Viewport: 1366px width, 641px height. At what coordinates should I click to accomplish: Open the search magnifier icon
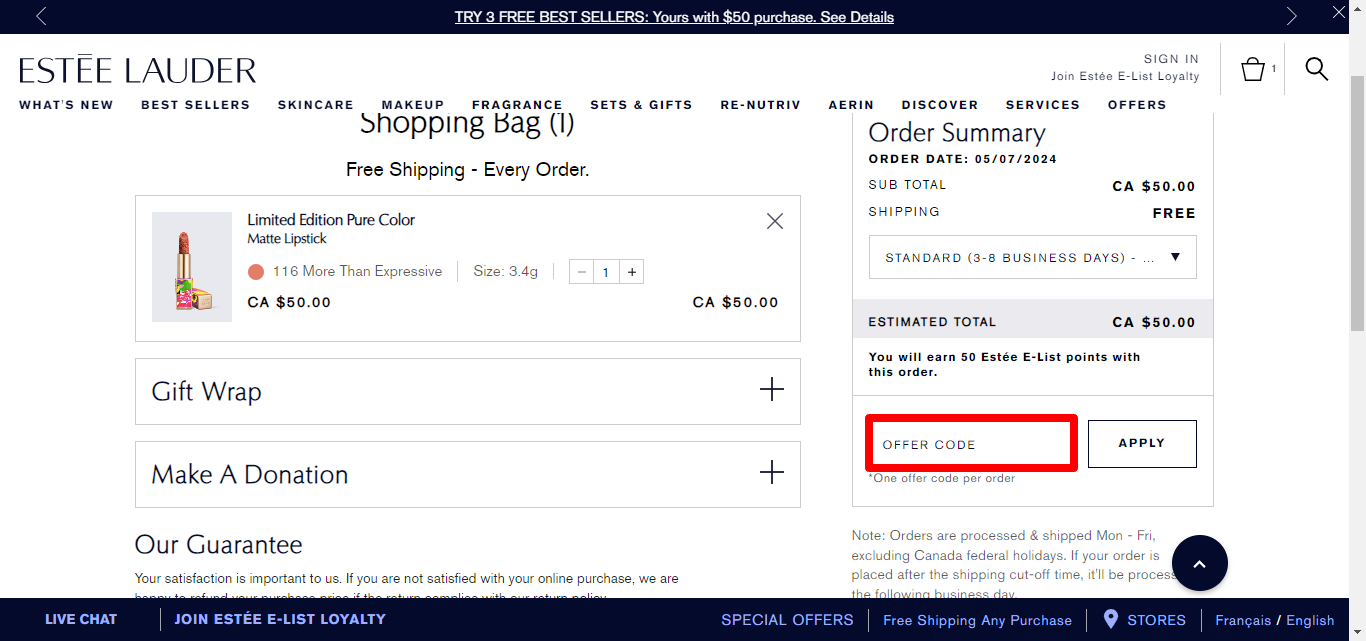[1316, 69]
